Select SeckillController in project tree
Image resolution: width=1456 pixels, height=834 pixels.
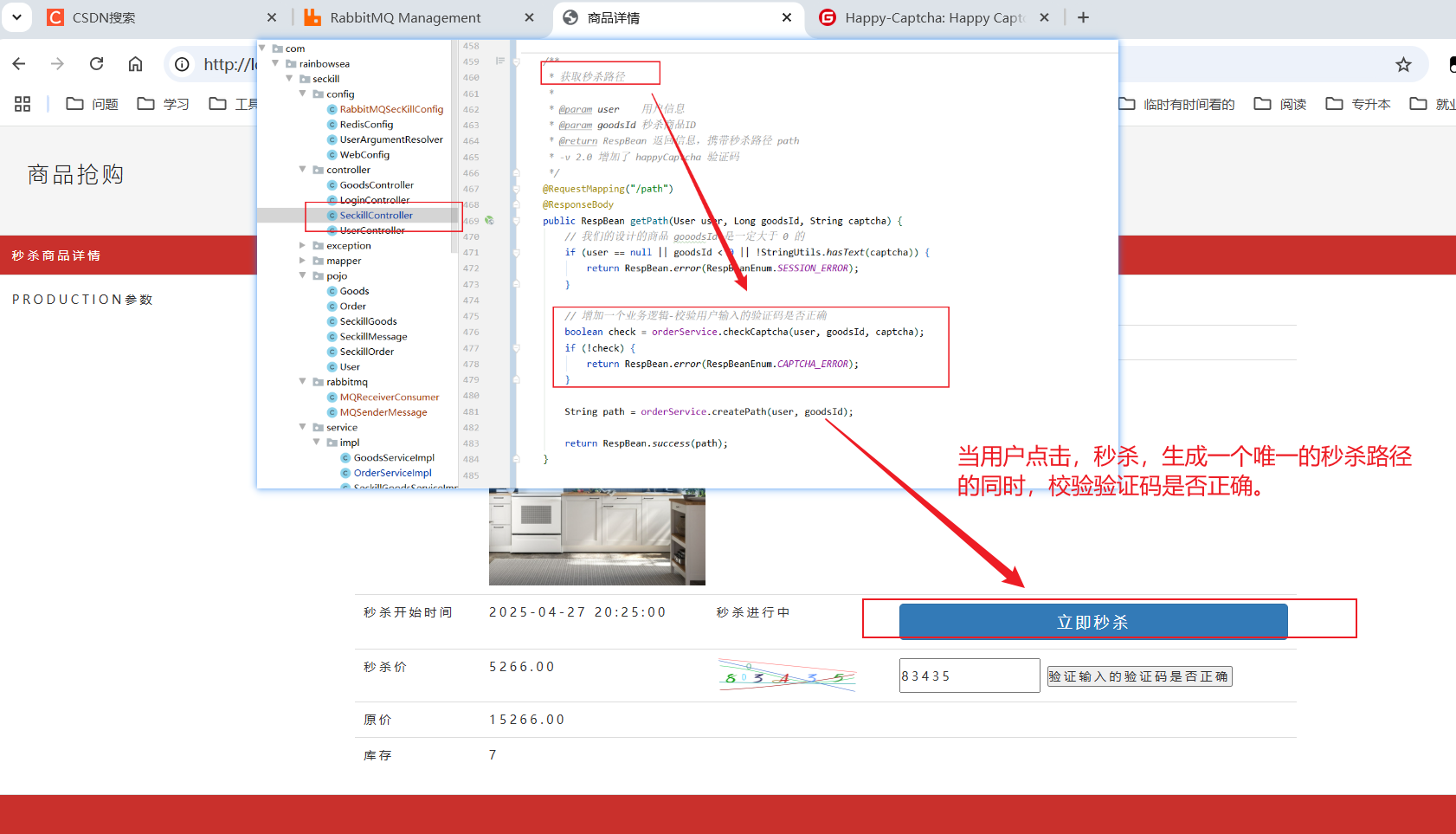coord(370,215)
